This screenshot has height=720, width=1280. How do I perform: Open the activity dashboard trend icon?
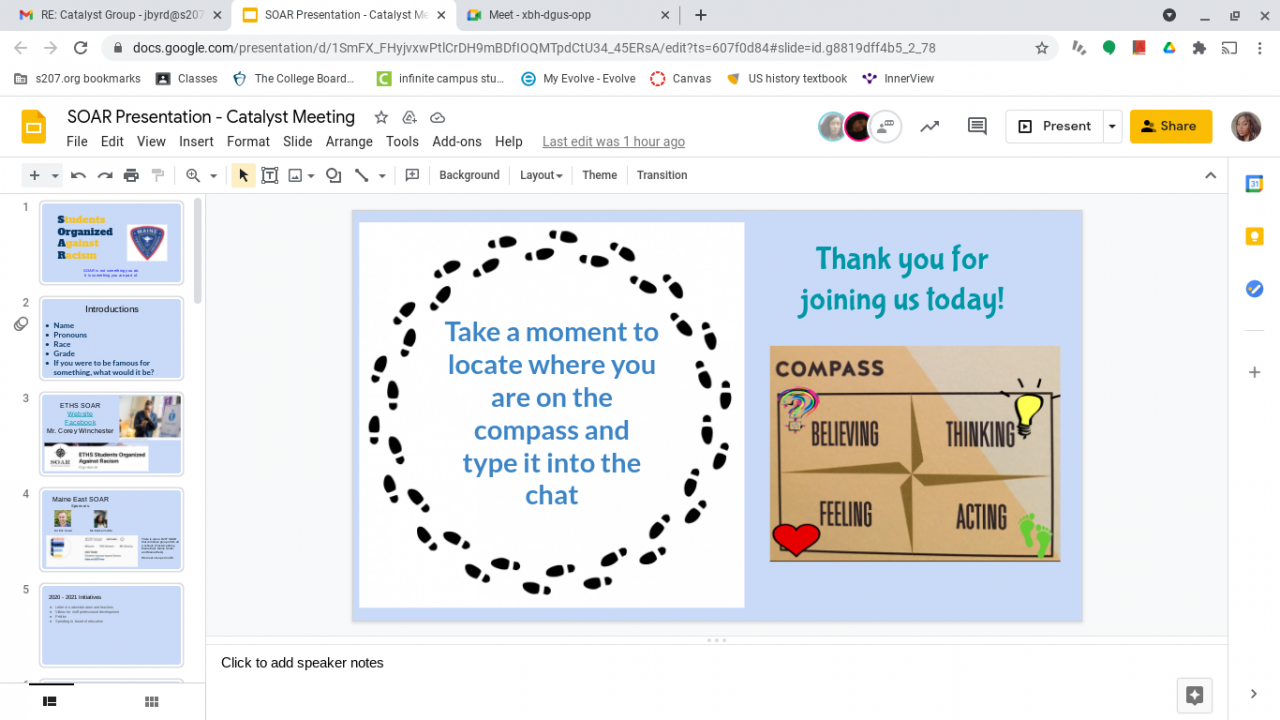point(930,126)
